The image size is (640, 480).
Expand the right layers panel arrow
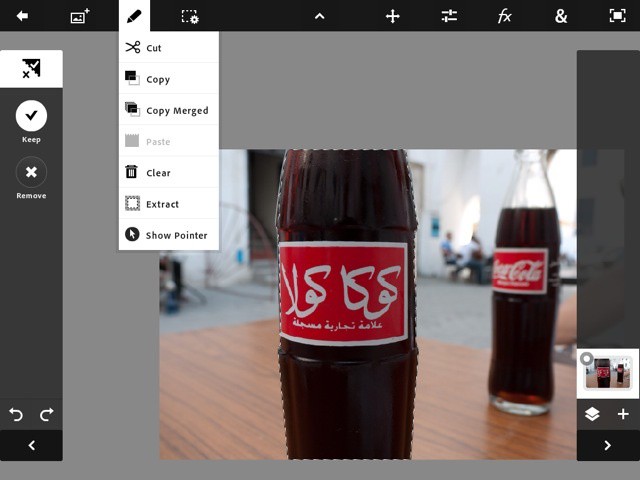[607, 446]
